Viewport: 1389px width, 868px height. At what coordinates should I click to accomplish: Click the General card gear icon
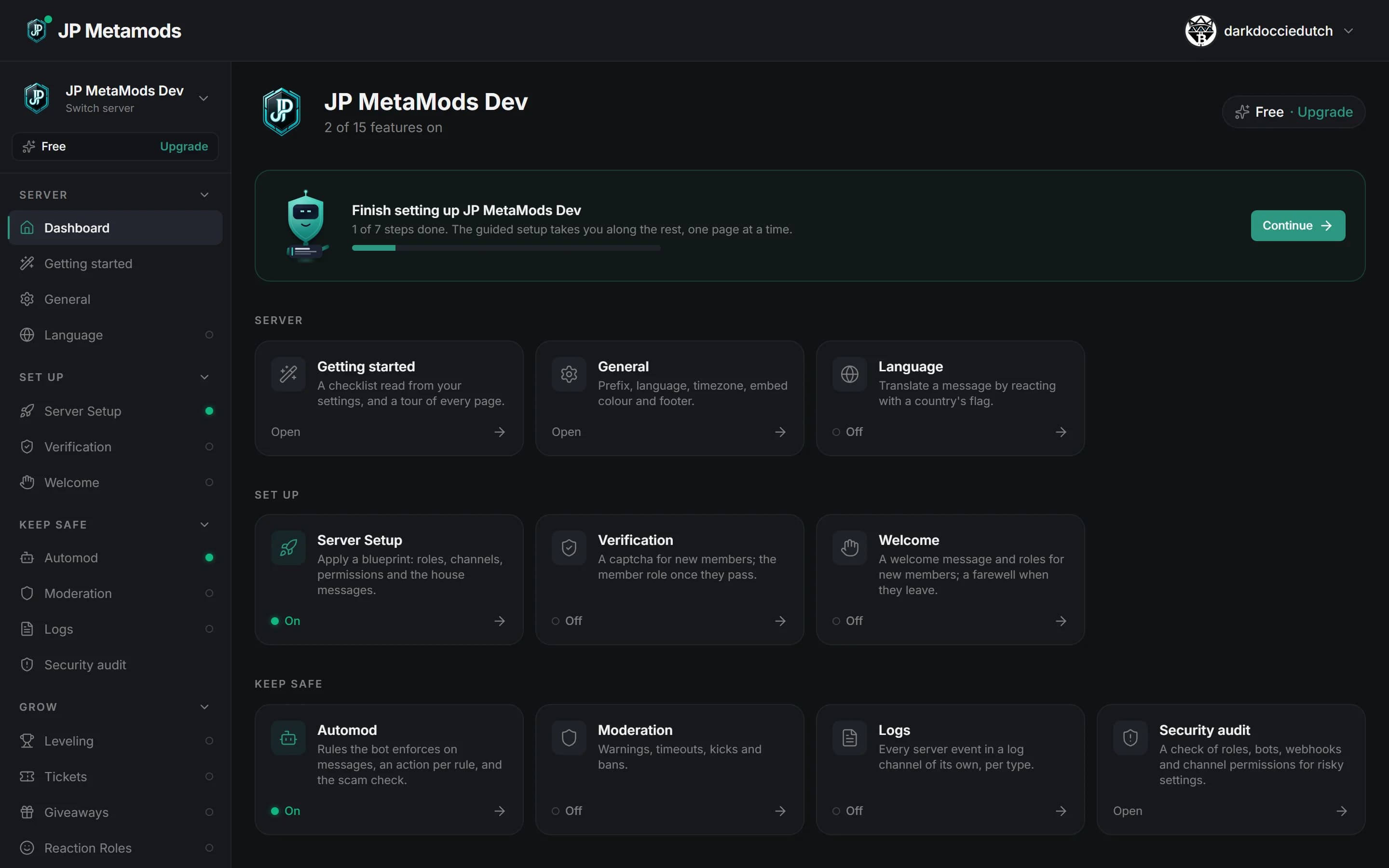point(569,374)
